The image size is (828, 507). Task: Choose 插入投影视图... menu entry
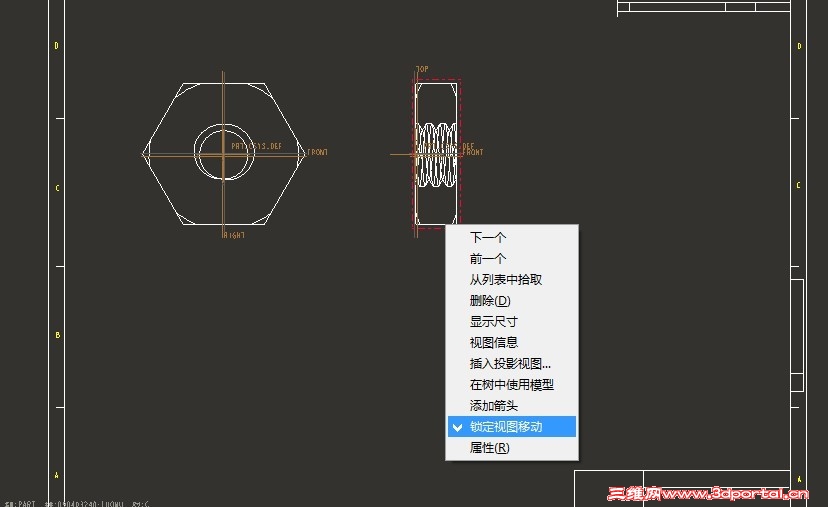pos(512,363)
